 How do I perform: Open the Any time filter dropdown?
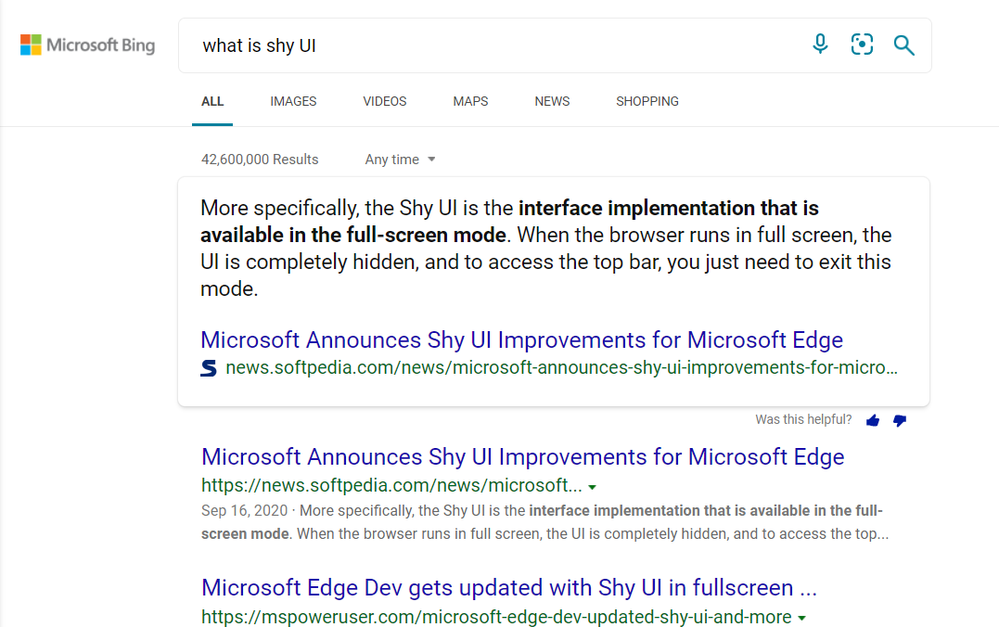coord(400,160)
